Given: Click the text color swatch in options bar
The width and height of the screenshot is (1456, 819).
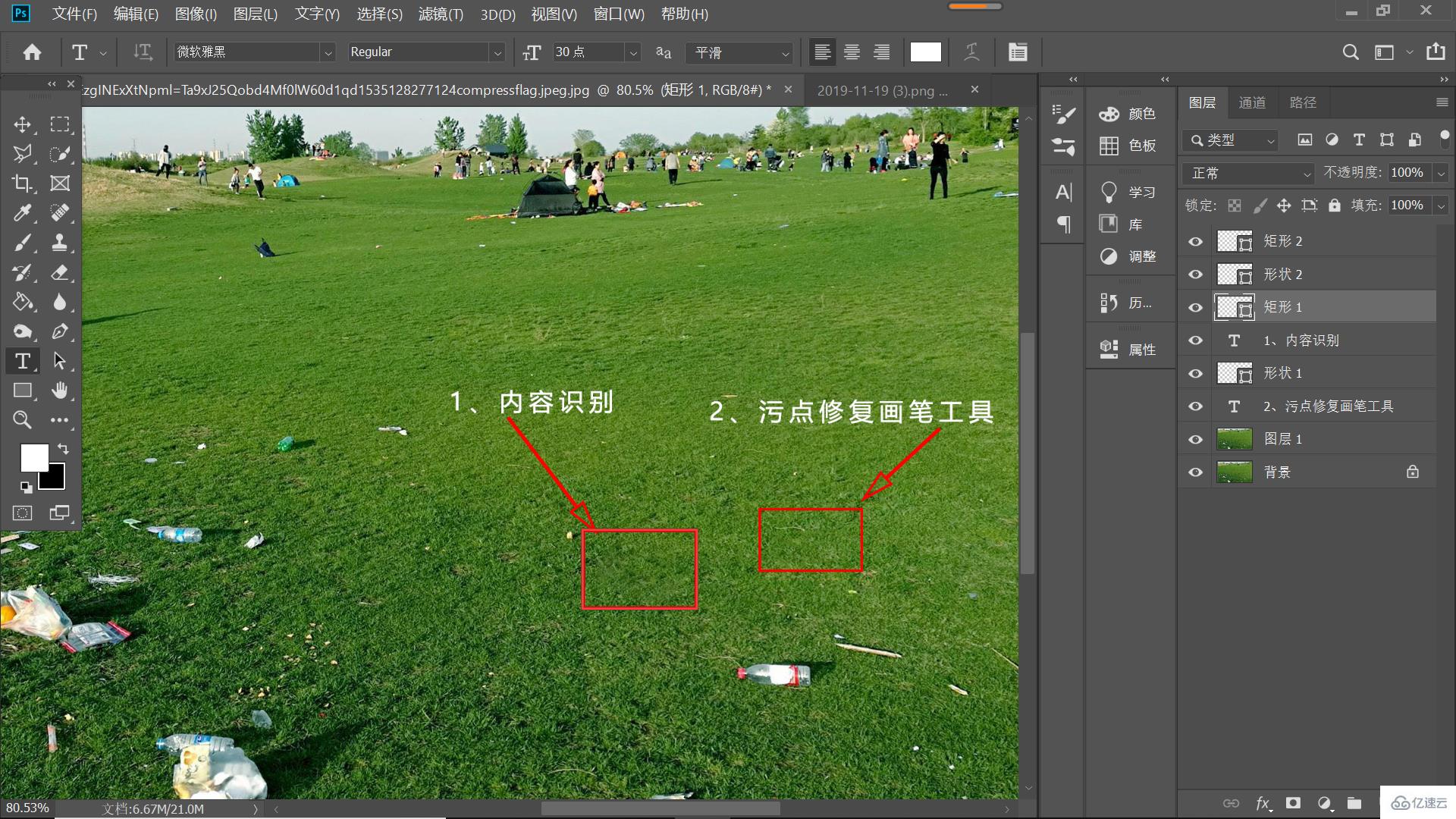Looking at the screenshot, I should click(925, 52).
